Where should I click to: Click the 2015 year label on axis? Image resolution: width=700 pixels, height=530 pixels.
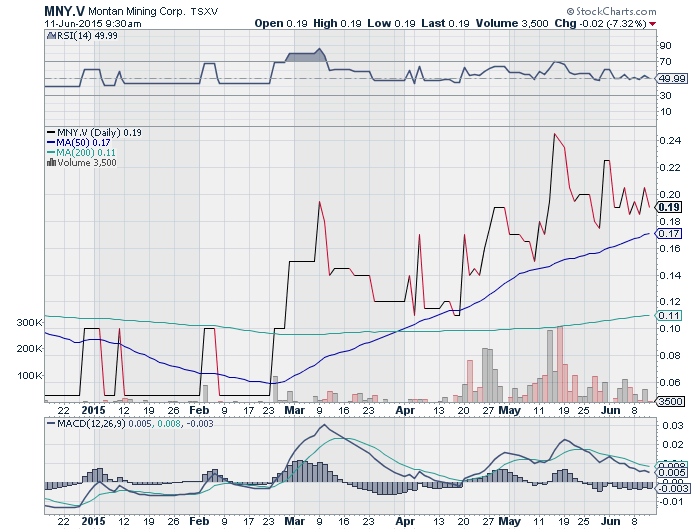(92, 410)
